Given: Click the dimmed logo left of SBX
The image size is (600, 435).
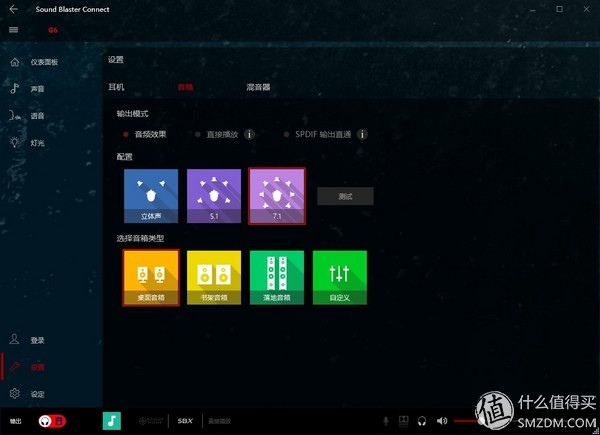Looking at the screenshot, I should pyautogui.click(x=151, y=421).
